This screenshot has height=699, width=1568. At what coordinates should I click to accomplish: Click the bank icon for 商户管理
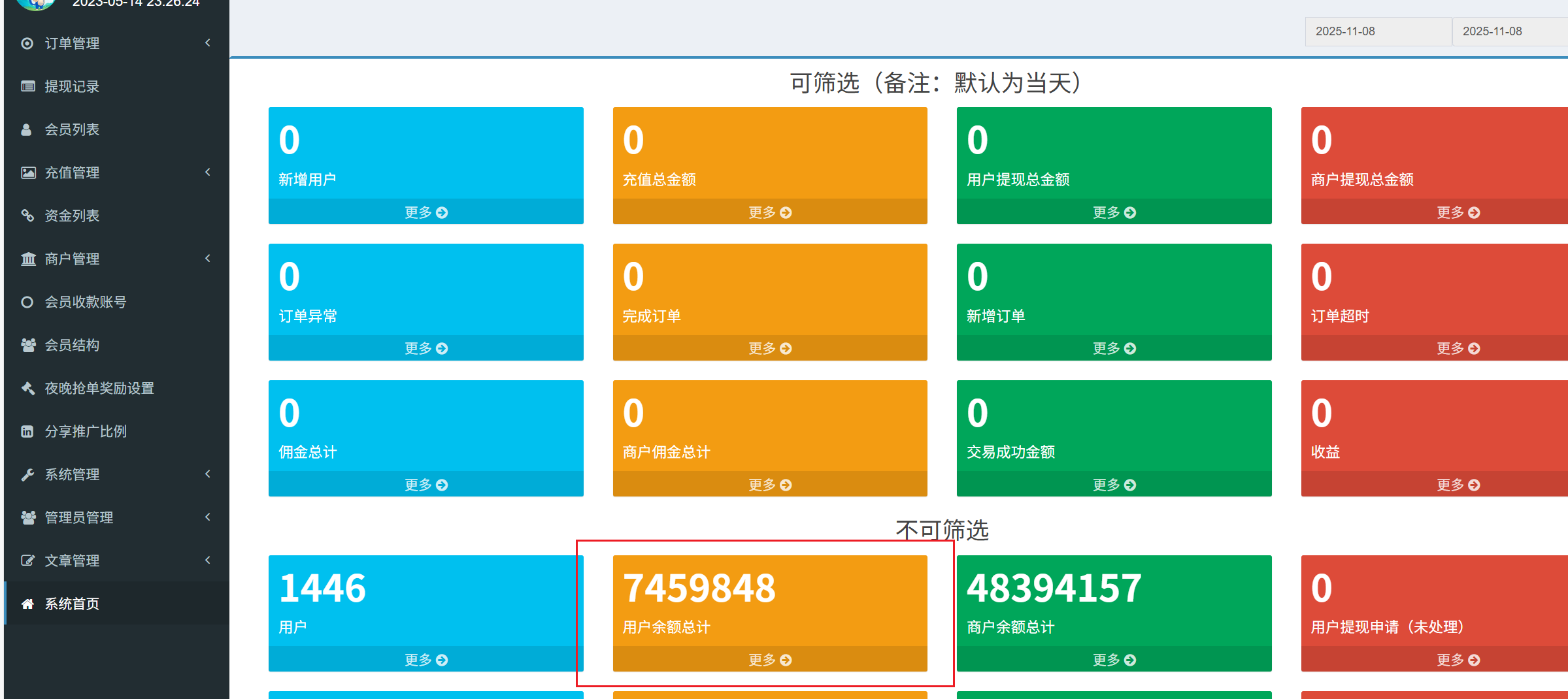(x=28, y=259)
